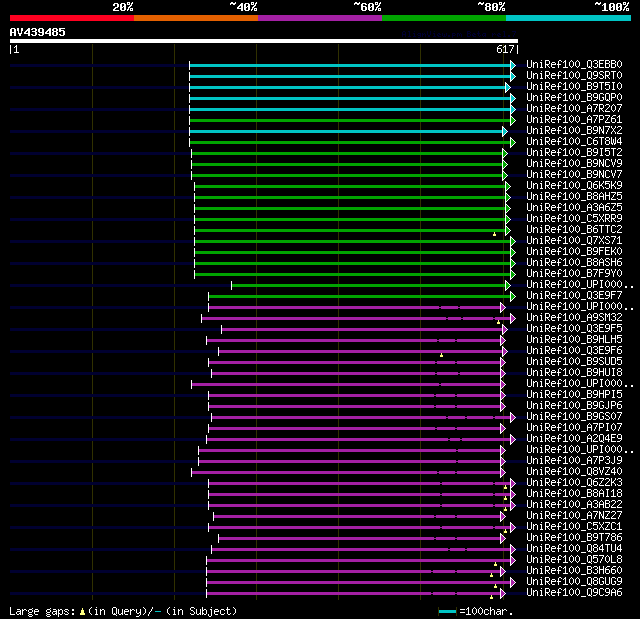Click the UniRef100_Q7XS71 label

click(x=574, y=241)
